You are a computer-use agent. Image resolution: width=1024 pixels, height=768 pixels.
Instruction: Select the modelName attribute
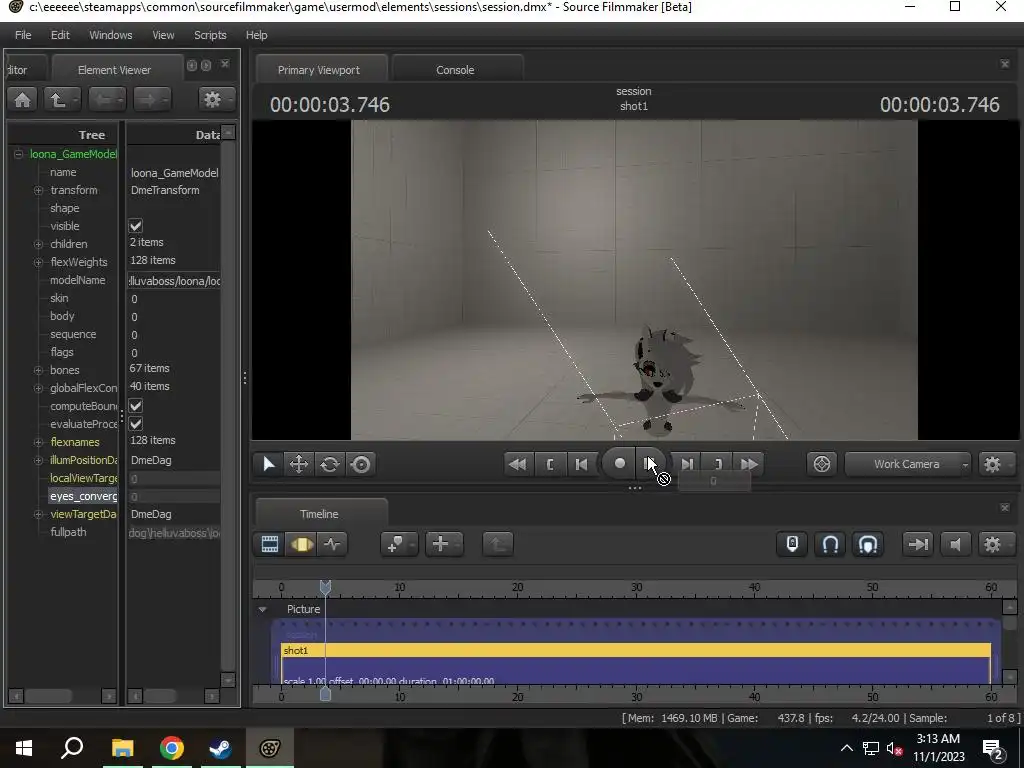[x=78, y=280]
